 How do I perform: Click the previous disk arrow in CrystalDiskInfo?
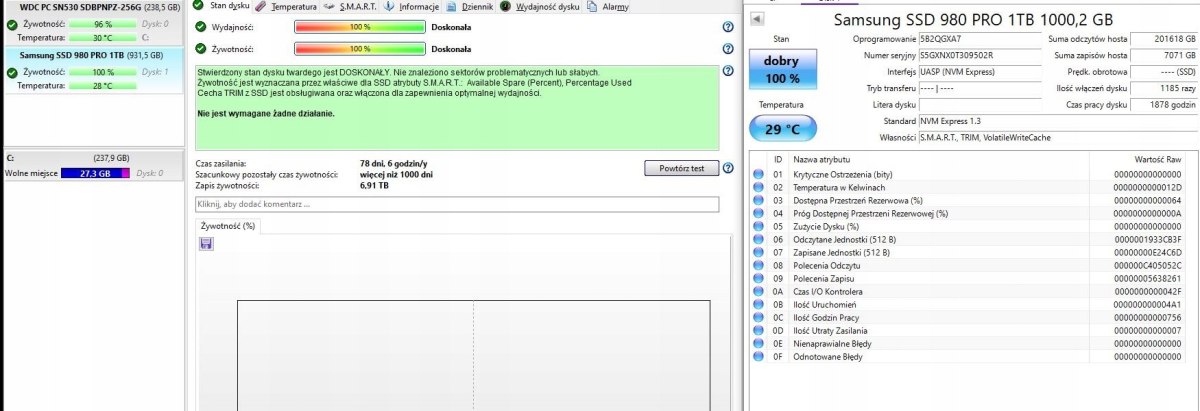point(757,19)
